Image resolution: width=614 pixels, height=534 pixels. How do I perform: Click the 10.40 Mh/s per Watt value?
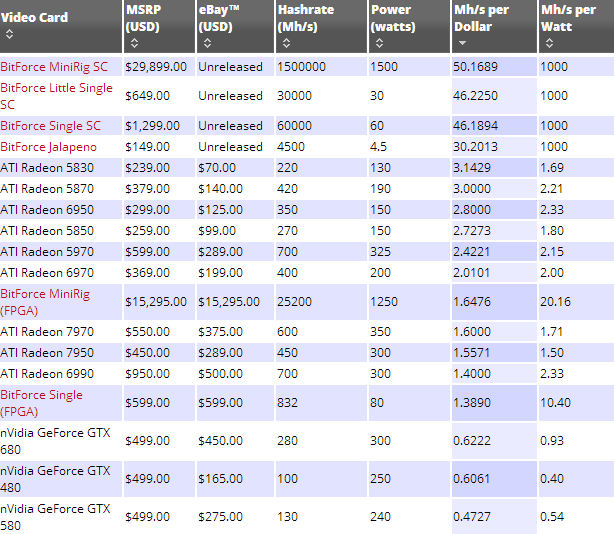(x=555, y=403)
